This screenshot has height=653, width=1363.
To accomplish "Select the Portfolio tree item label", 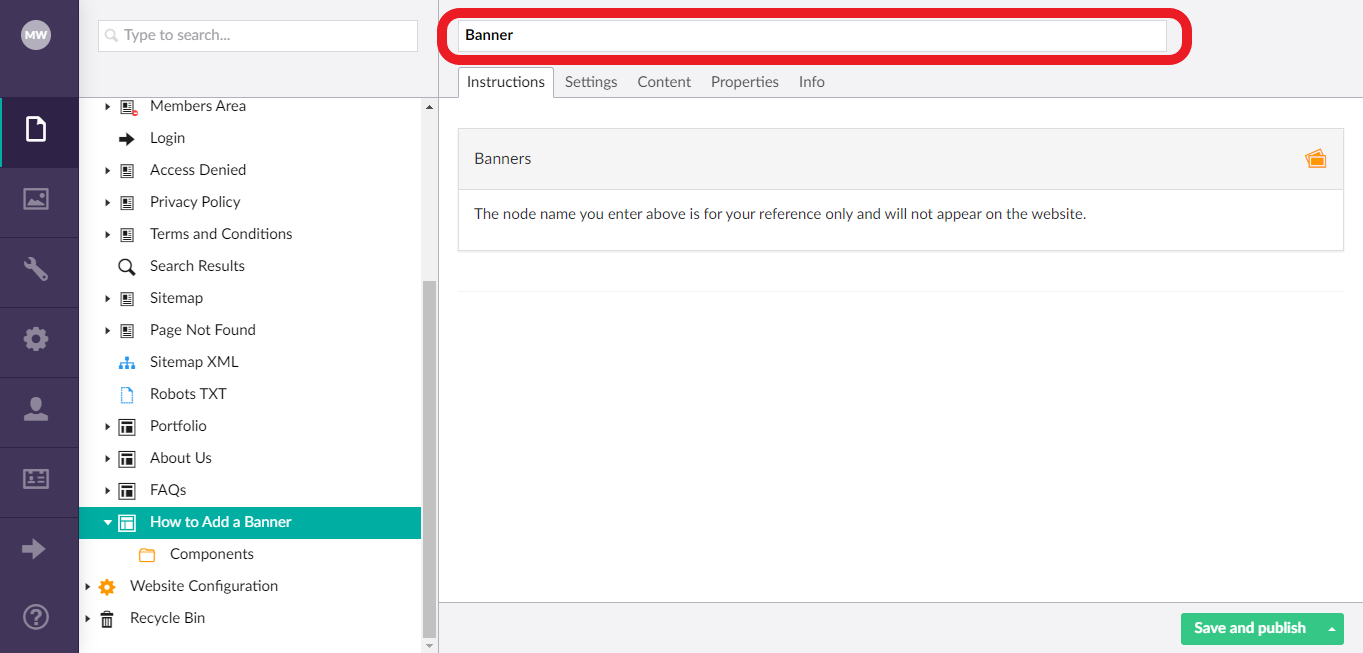I will point(178,426).
